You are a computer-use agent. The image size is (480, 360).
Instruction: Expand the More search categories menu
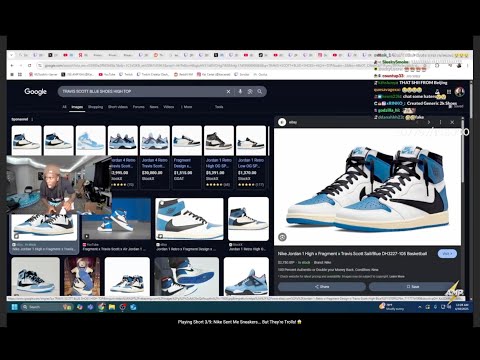(x=187, y=107)
